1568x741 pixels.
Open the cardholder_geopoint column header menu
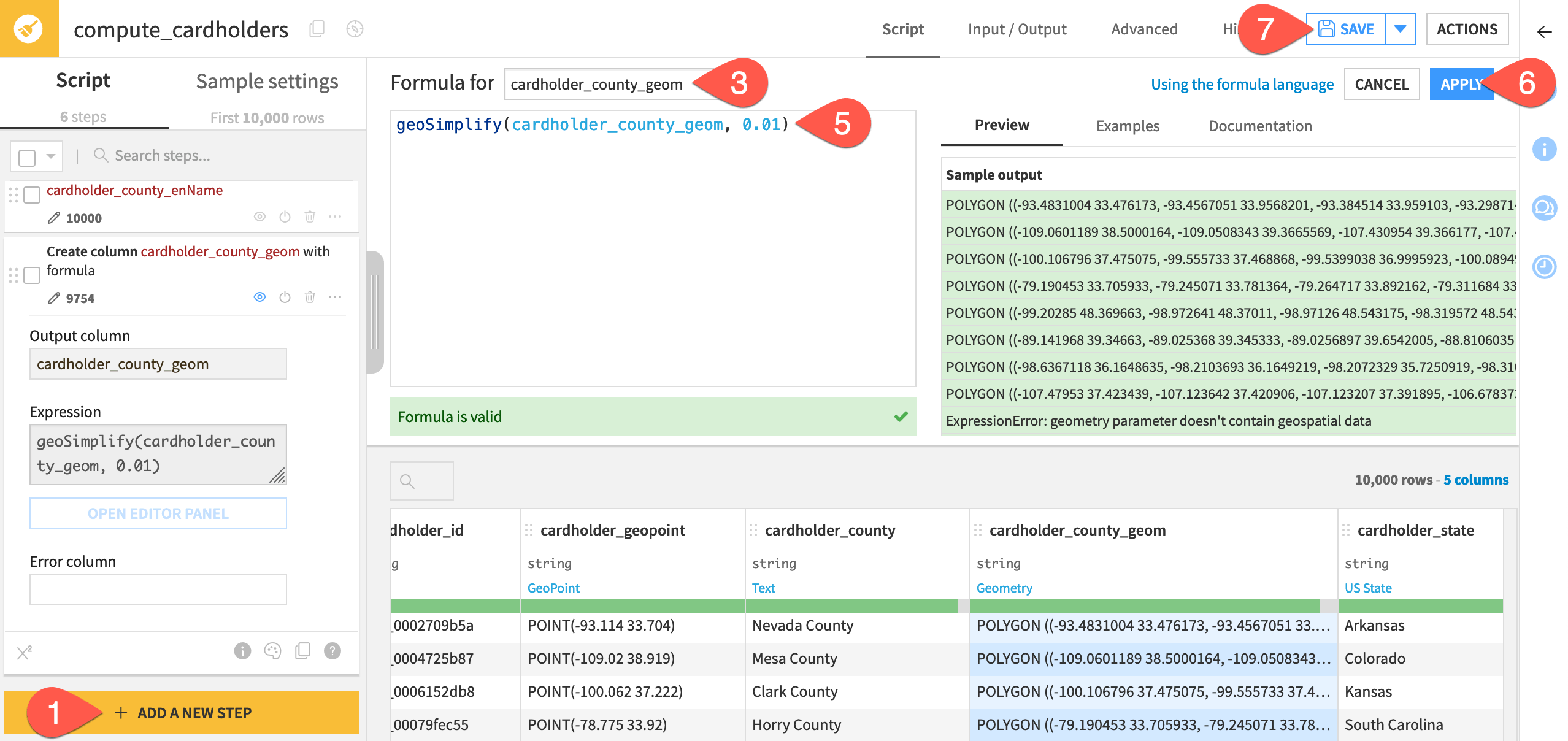point(613,530)
